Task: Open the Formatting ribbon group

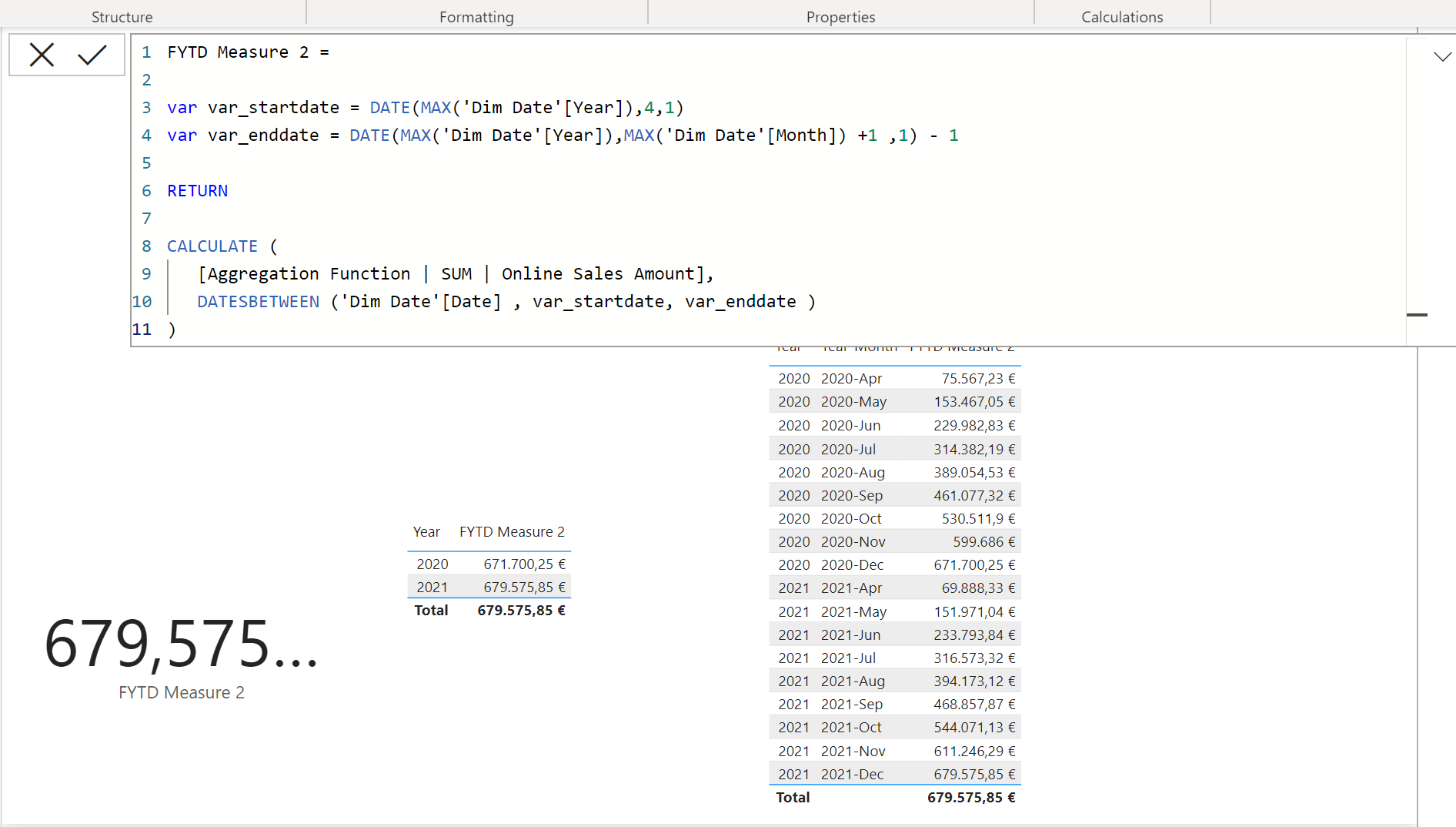Action: pyautogui.click(x=476, y=17)
